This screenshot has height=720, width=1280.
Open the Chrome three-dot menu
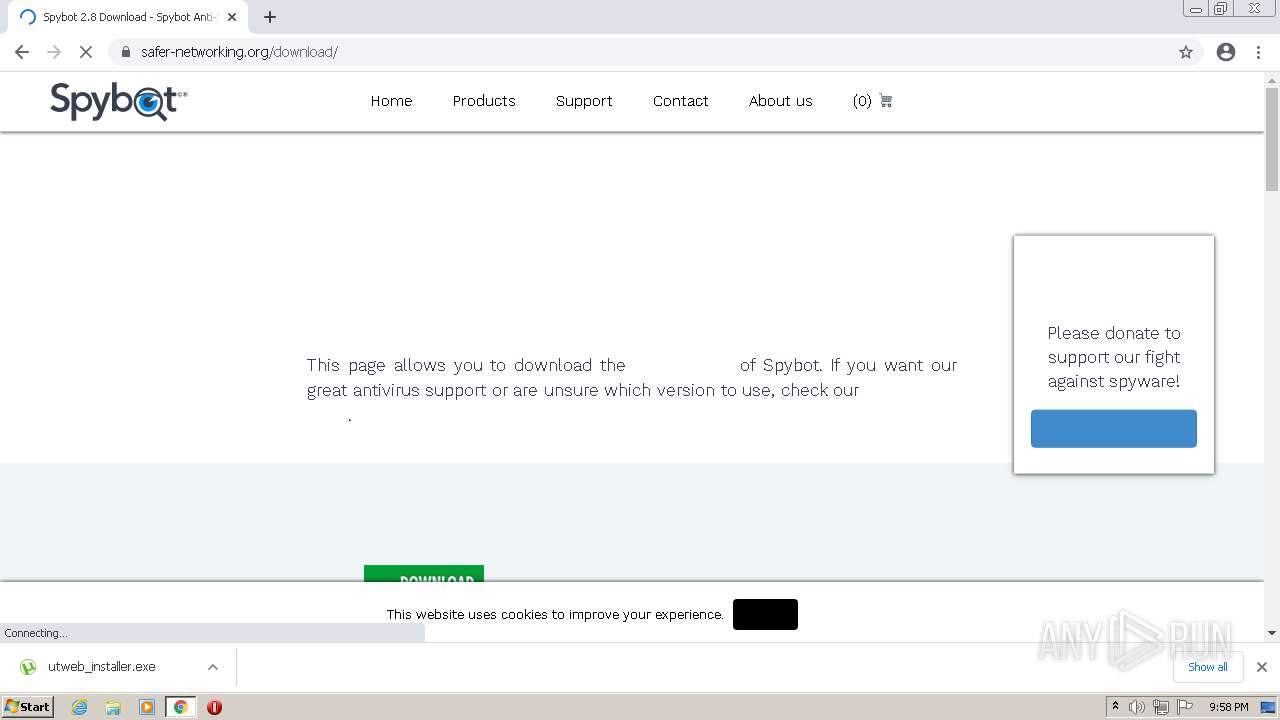[x=1259, y=52]
